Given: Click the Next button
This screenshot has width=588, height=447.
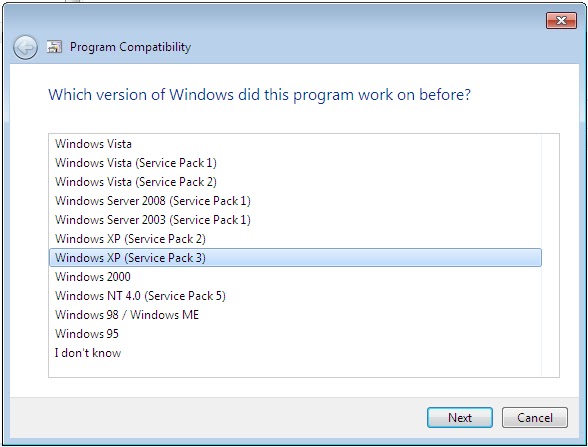Looking at the screenshot, I should point(460,417).
